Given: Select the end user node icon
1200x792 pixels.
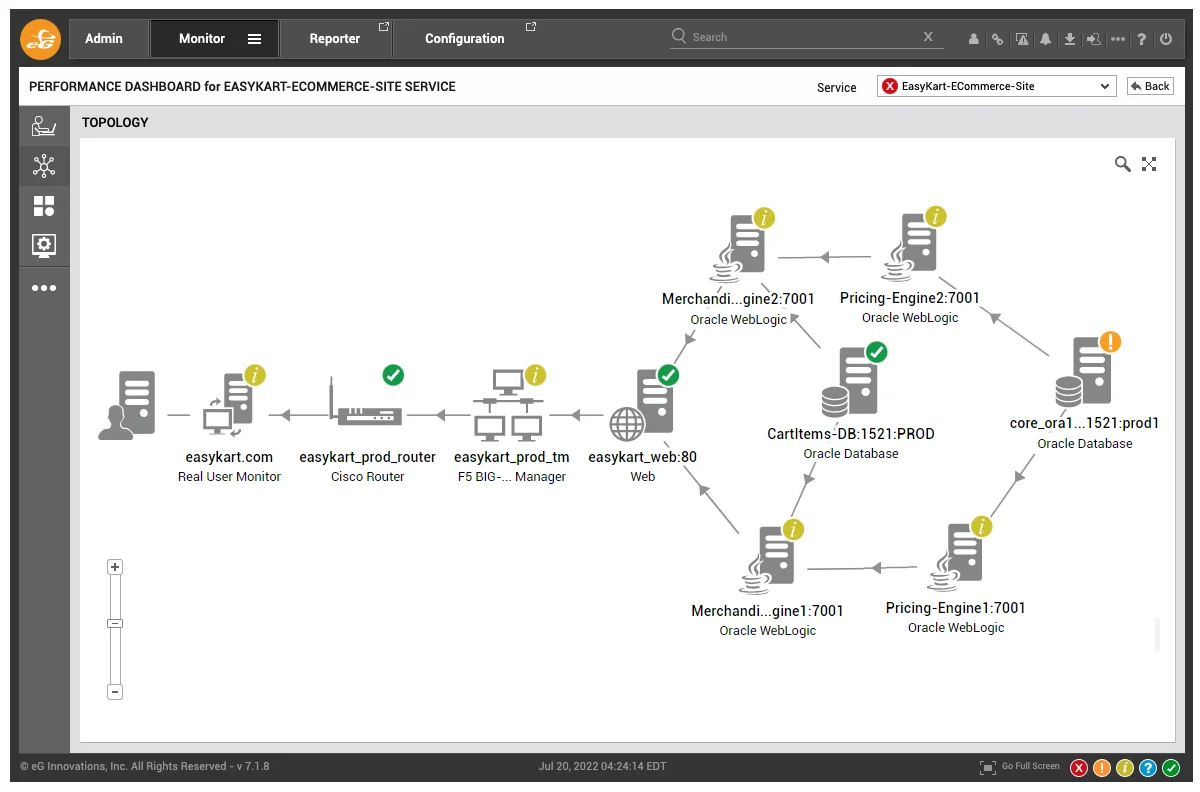Looking at the screenshot, I should (x=127, y=405).
